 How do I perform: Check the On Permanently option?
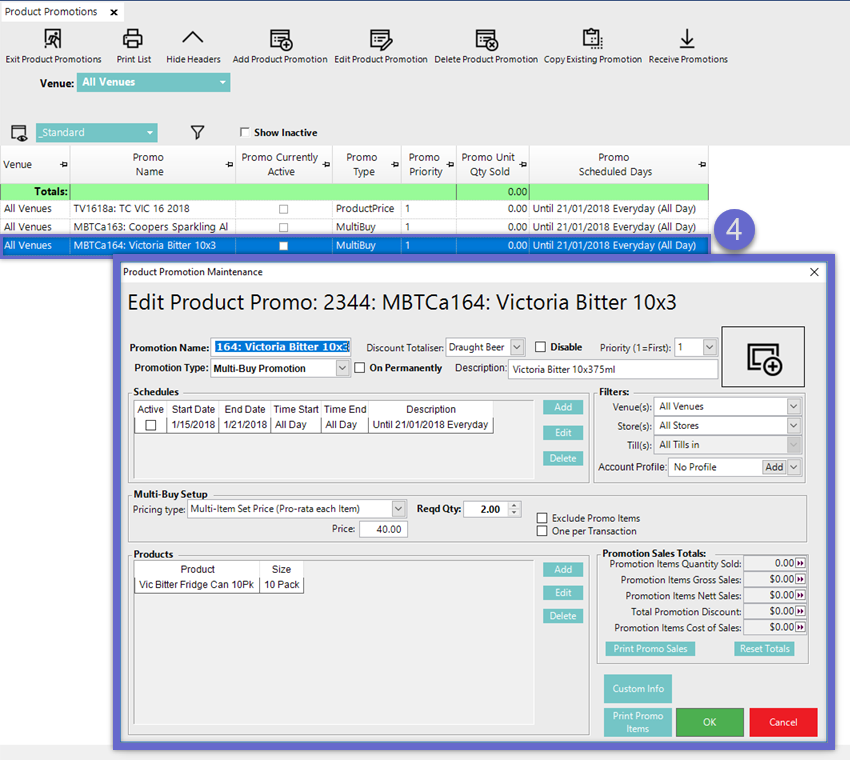tap(359, 368)
